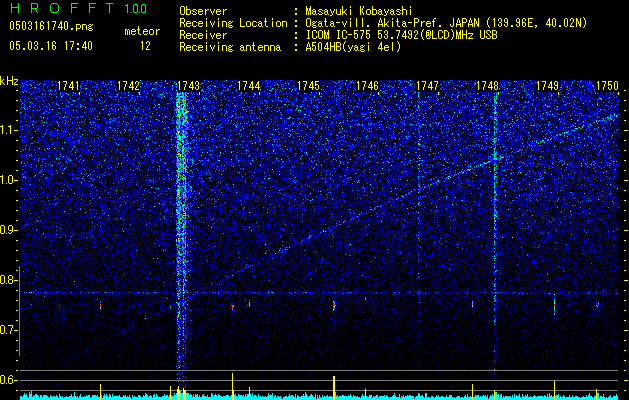Viewport: 629px width, 400px height.
Task: Click the HROFFT program title text
Action: pyautogui.click(x=62, y=7)
